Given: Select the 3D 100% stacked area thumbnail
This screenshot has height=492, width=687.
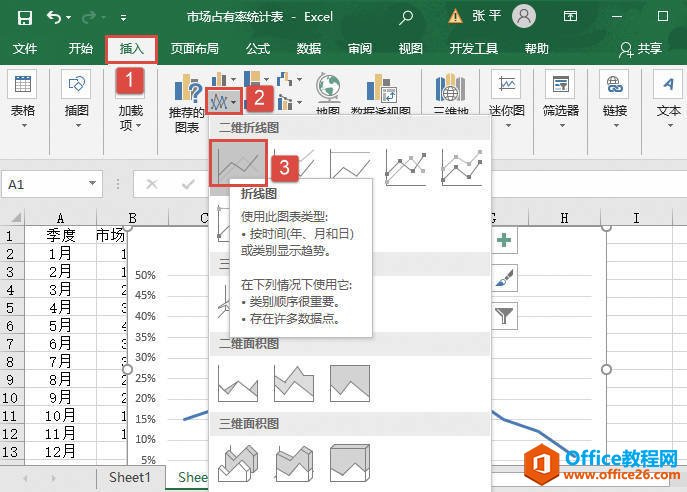Looking at the screenshot, I should pos(350,464).
